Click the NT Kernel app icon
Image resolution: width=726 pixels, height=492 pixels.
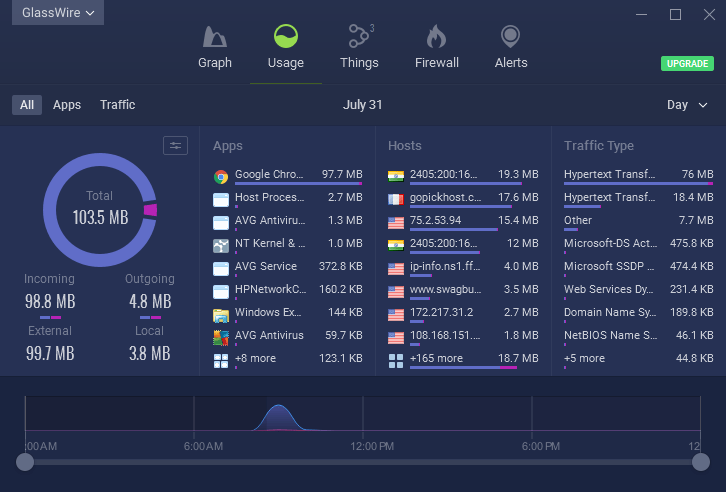221,246
